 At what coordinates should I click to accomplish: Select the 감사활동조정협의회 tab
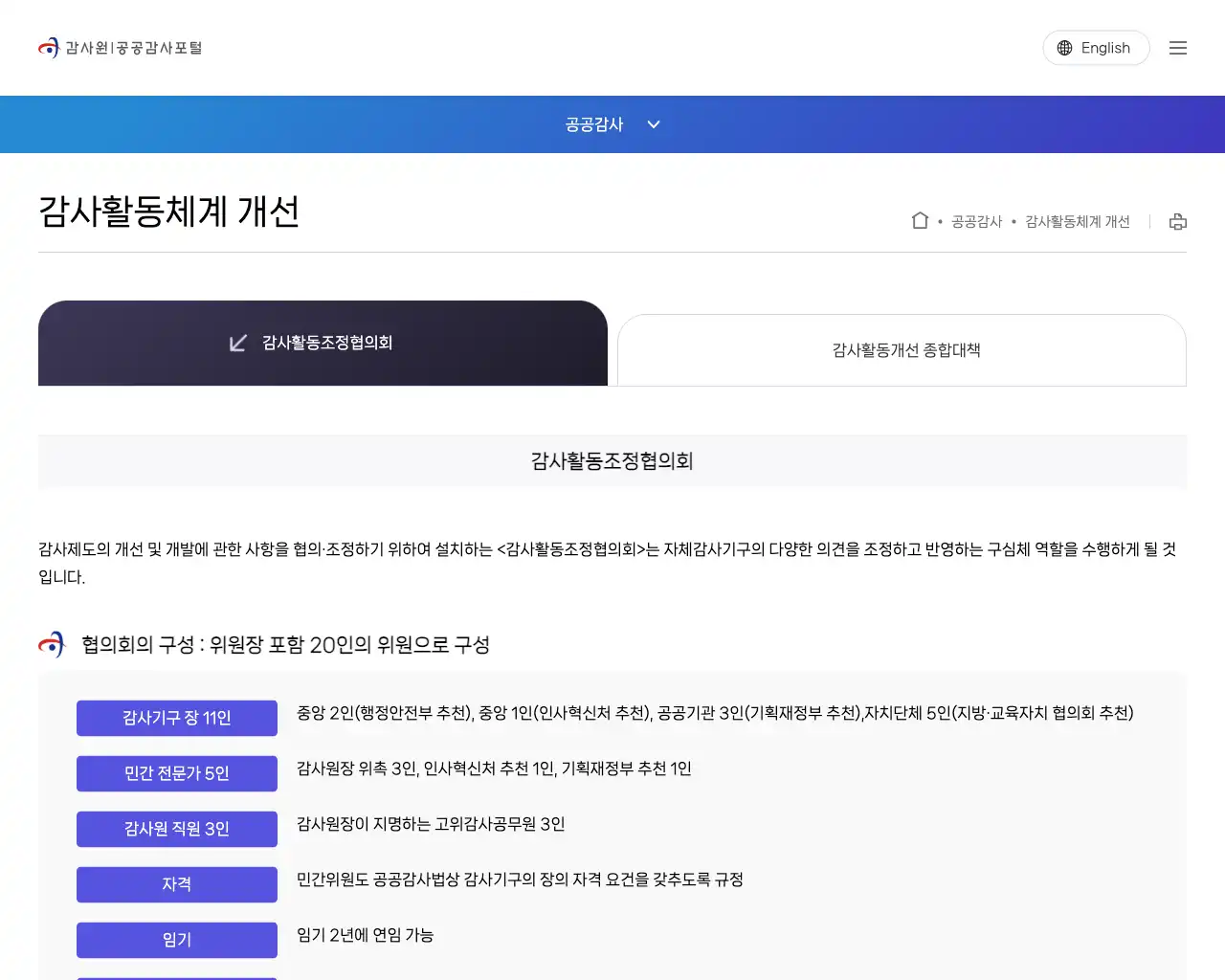click(x=323, y=343)
